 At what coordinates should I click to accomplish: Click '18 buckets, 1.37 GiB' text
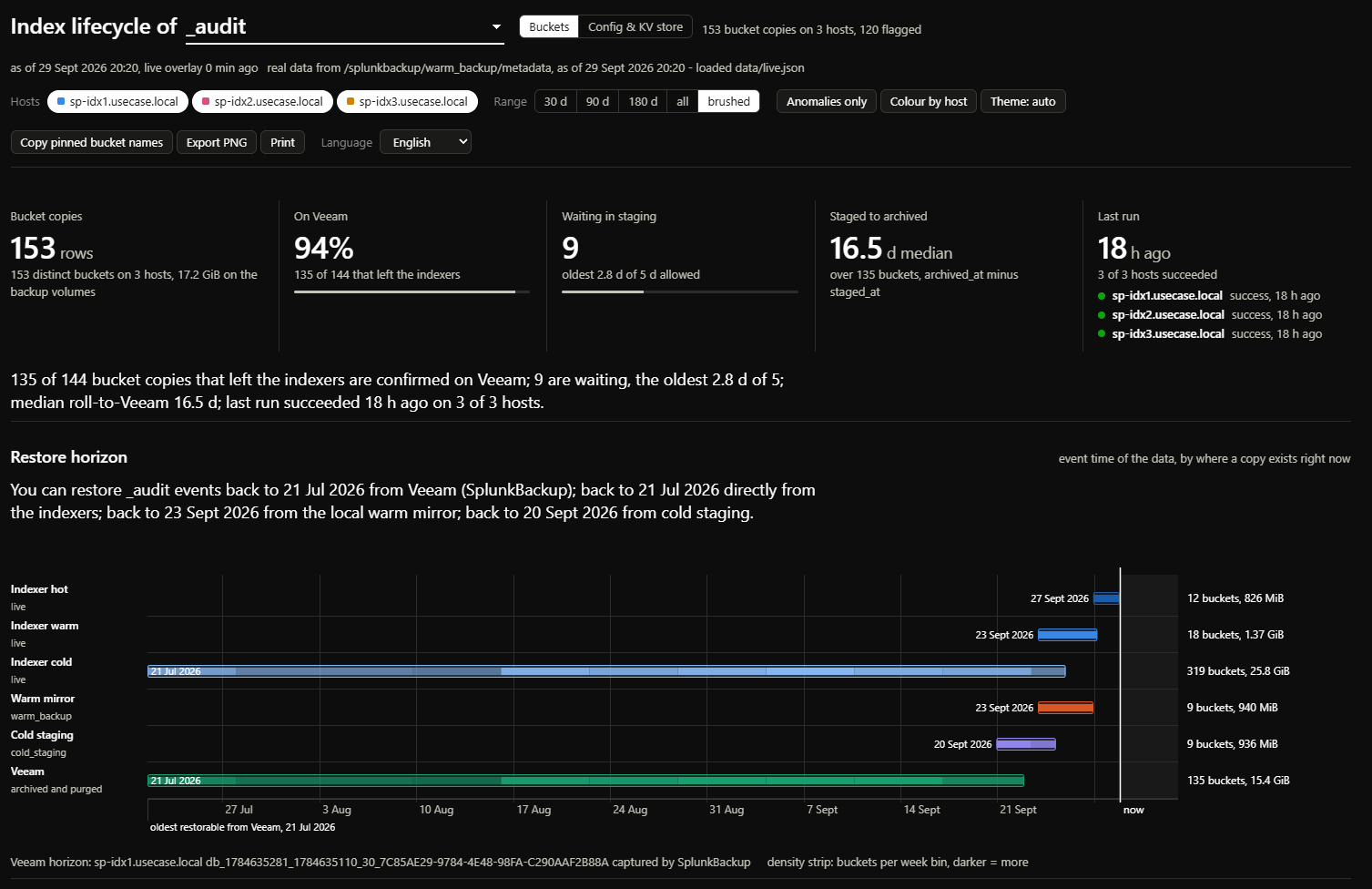[x=1235, y=635]
